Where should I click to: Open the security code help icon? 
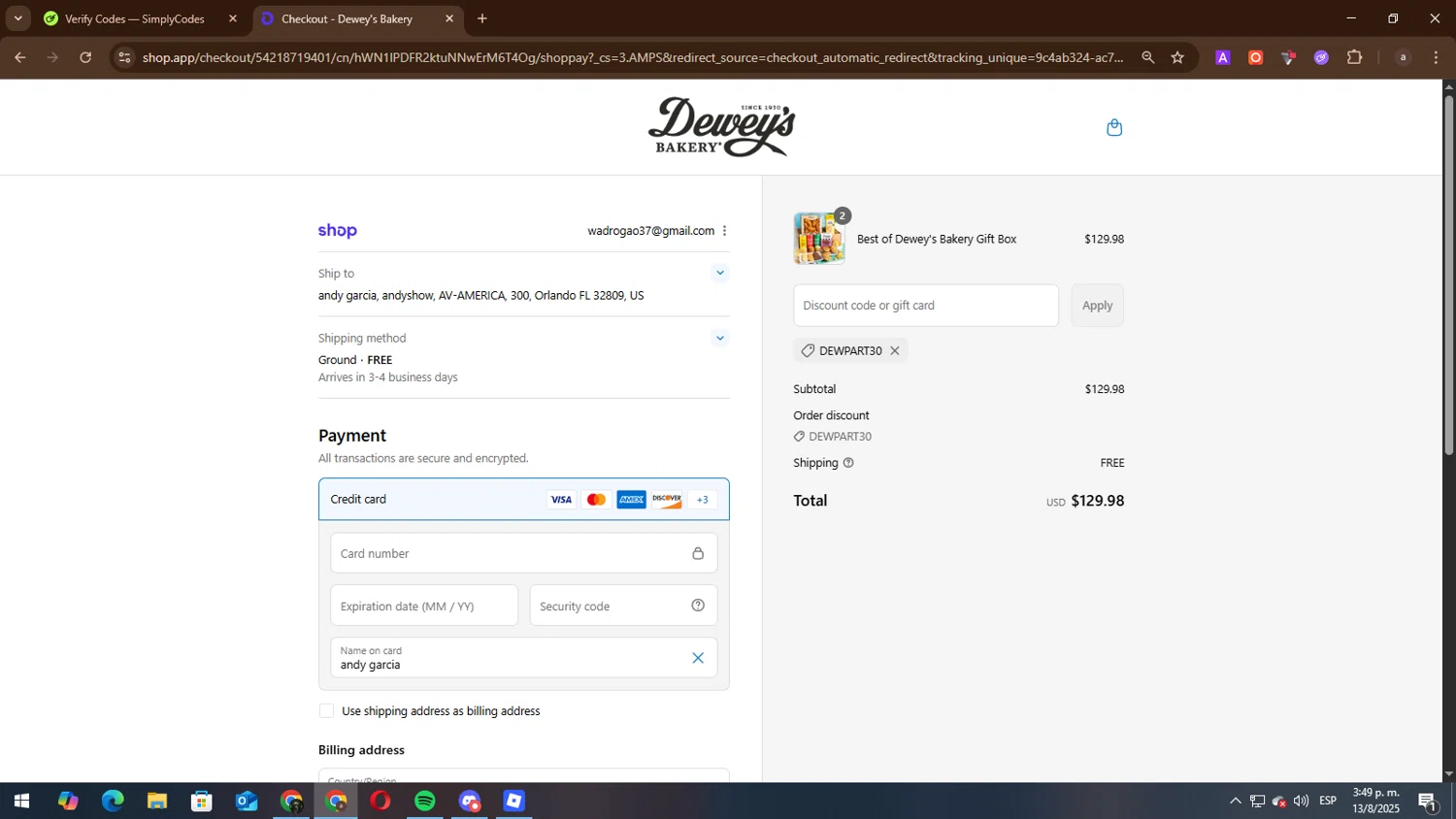point(698,606)
